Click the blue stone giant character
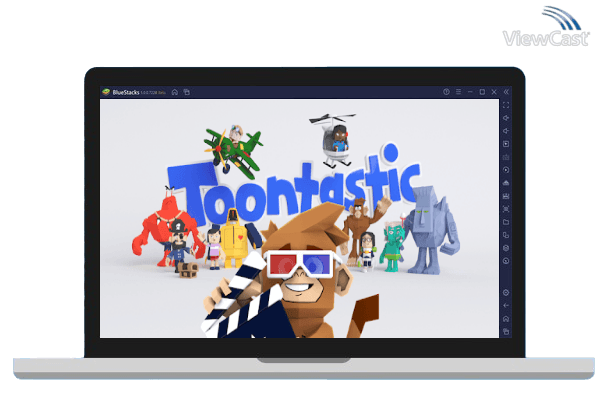Image resolution: width=602 pixels, height=414 pixels. [x=432, y=230]
